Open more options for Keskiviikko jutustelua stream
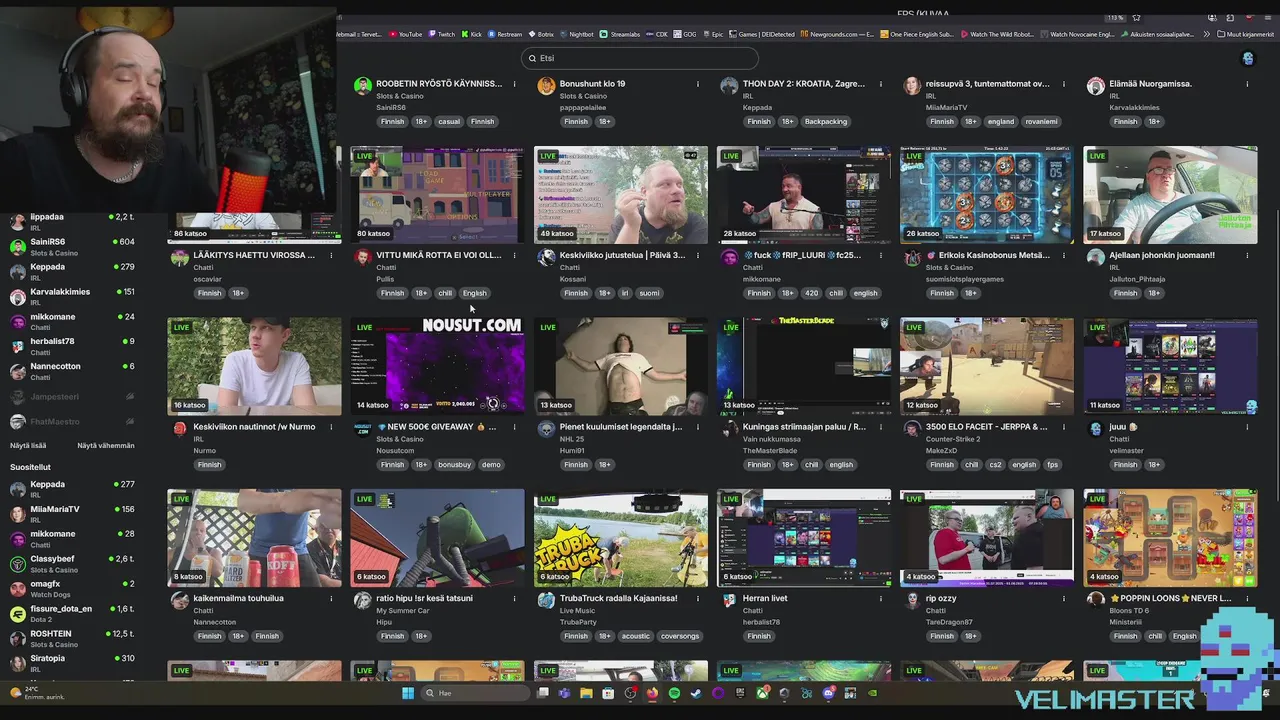The image size is (1280, 720). click(x=698, y=256)
